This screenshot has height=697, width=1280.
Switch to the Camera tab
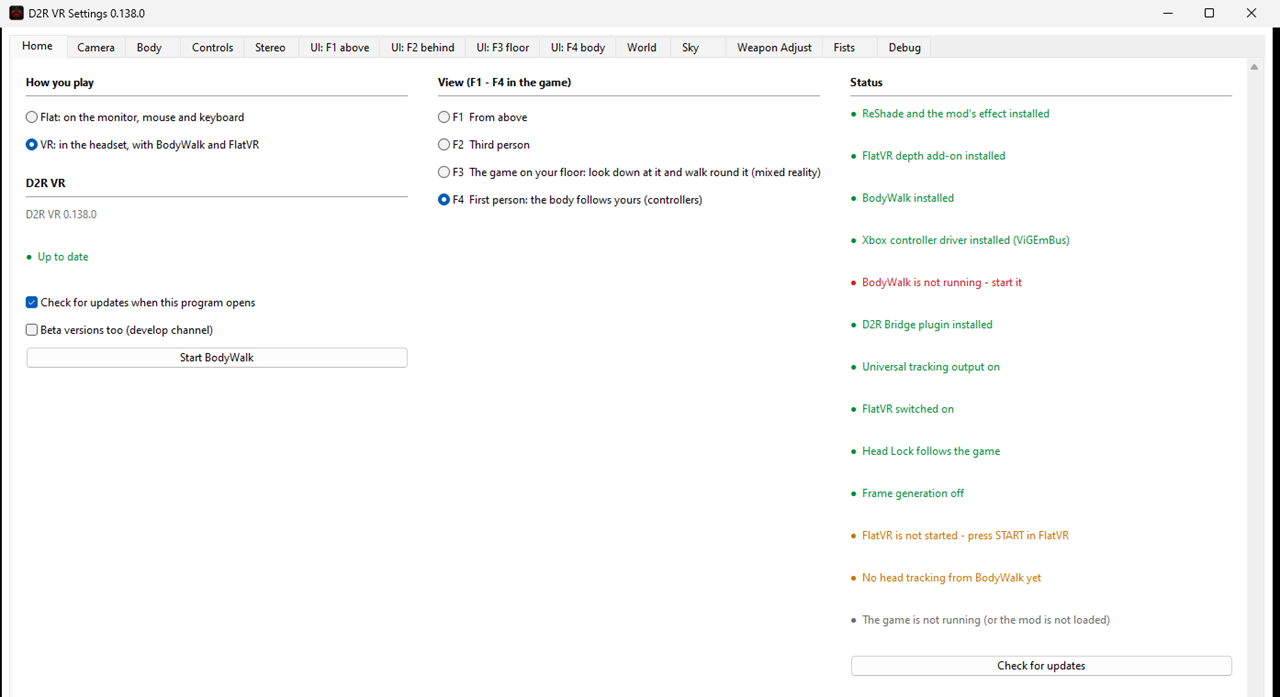point(96,47)
